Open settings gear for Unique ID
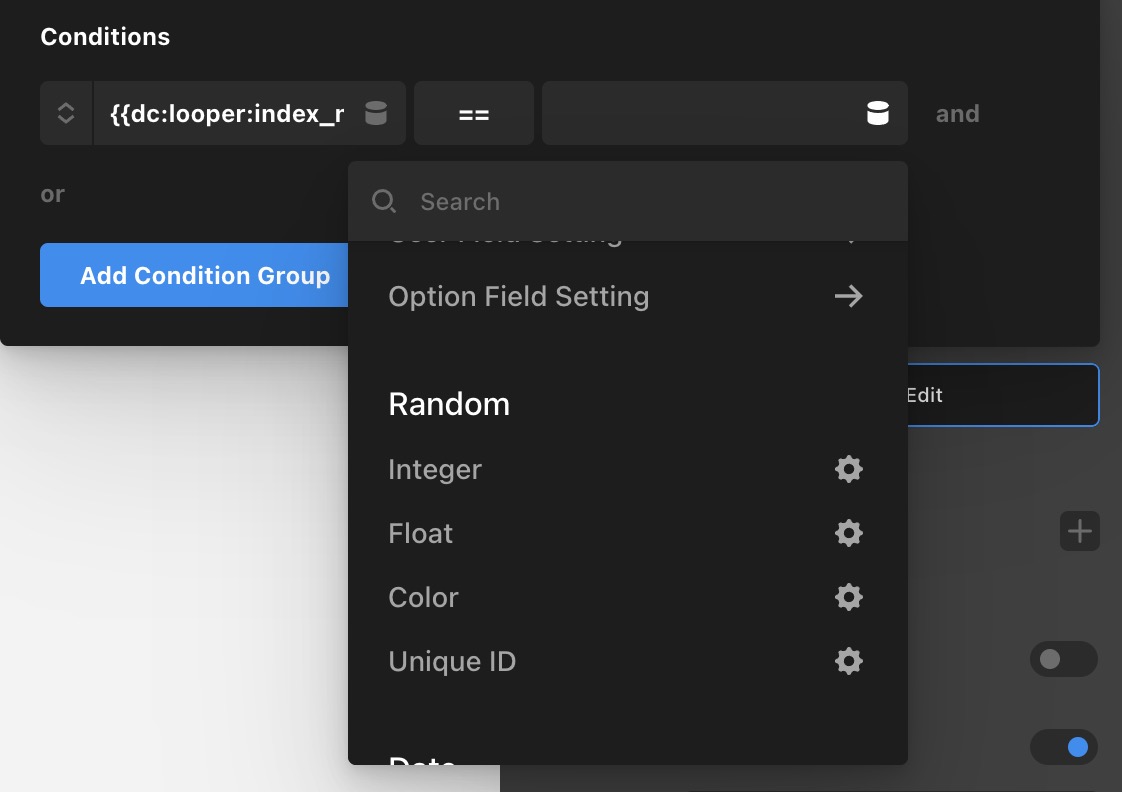1122x792 pixels. coord(849,661)
